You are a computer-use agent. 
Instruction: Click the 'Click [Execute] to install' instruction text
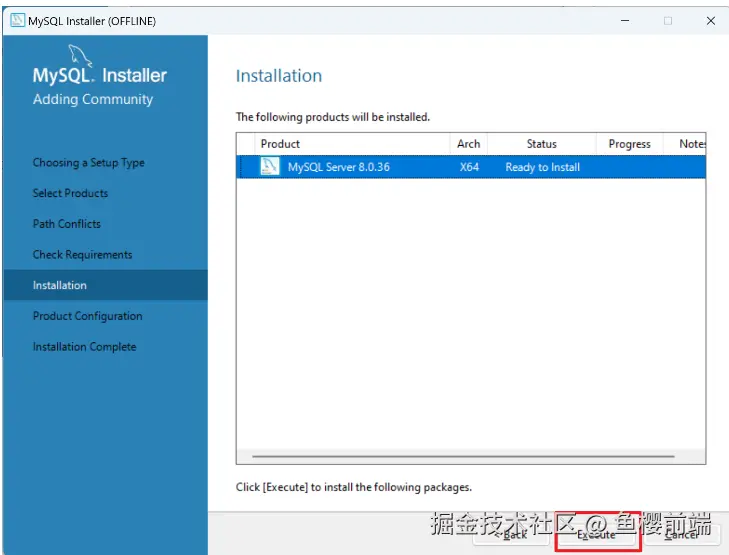point(353,487)
